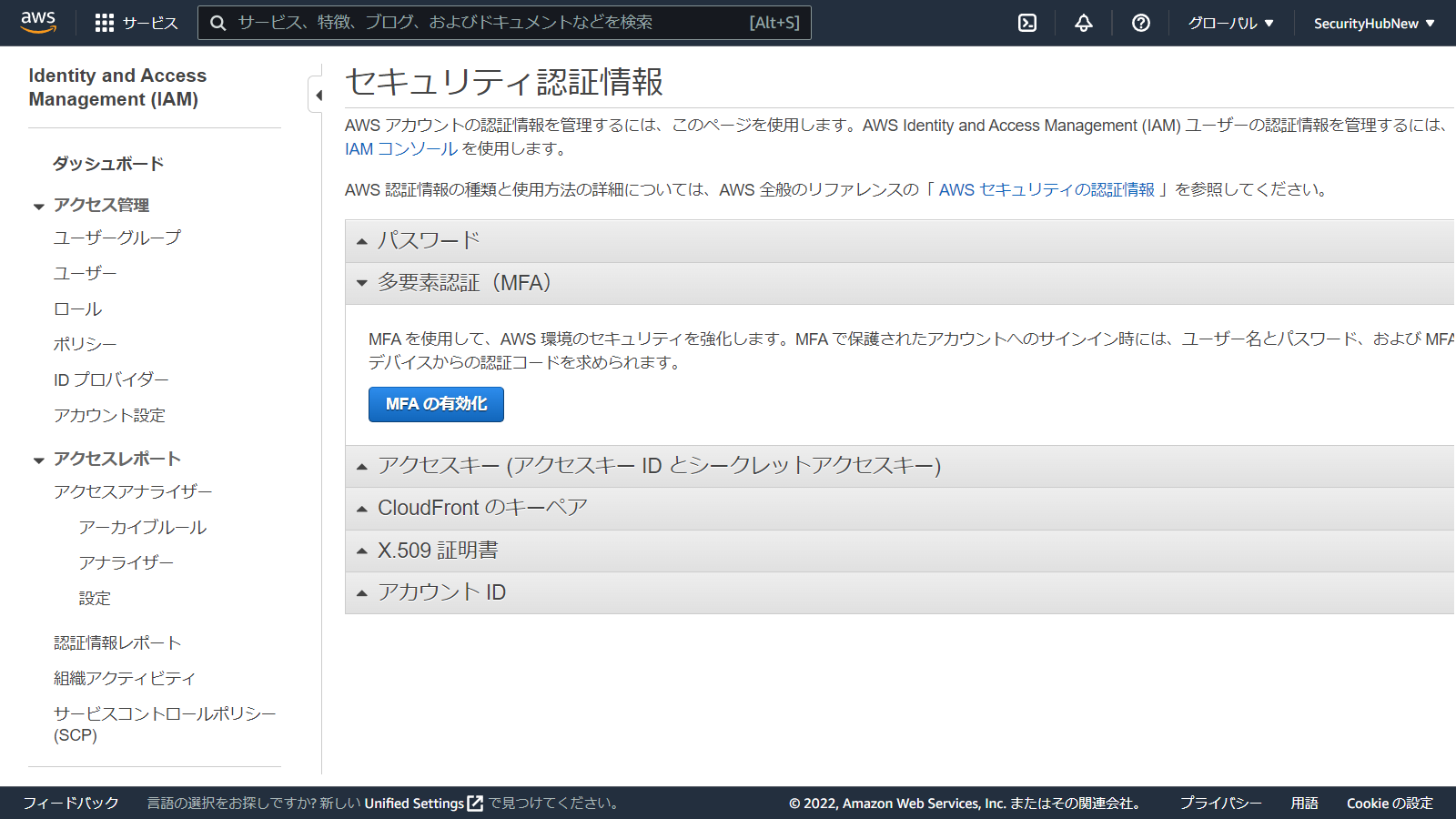Expand the アカウント ID section
This screenshot has width=1456, height=819.
[x=441, y=592]
